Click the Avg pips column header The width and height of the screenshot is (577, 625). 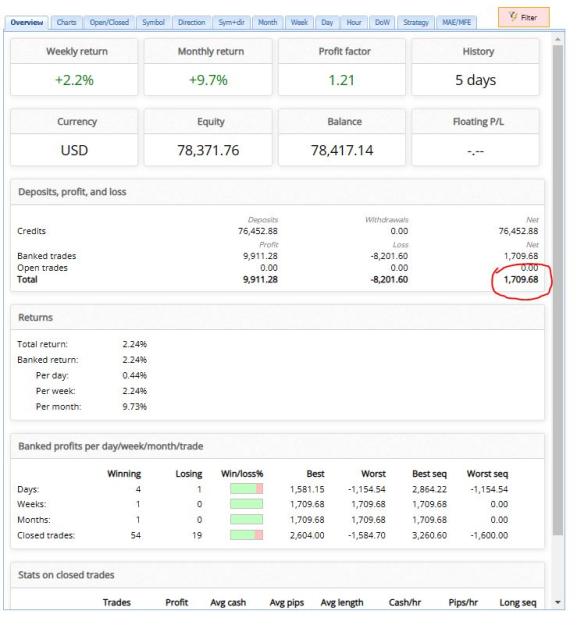coord(287,603)
